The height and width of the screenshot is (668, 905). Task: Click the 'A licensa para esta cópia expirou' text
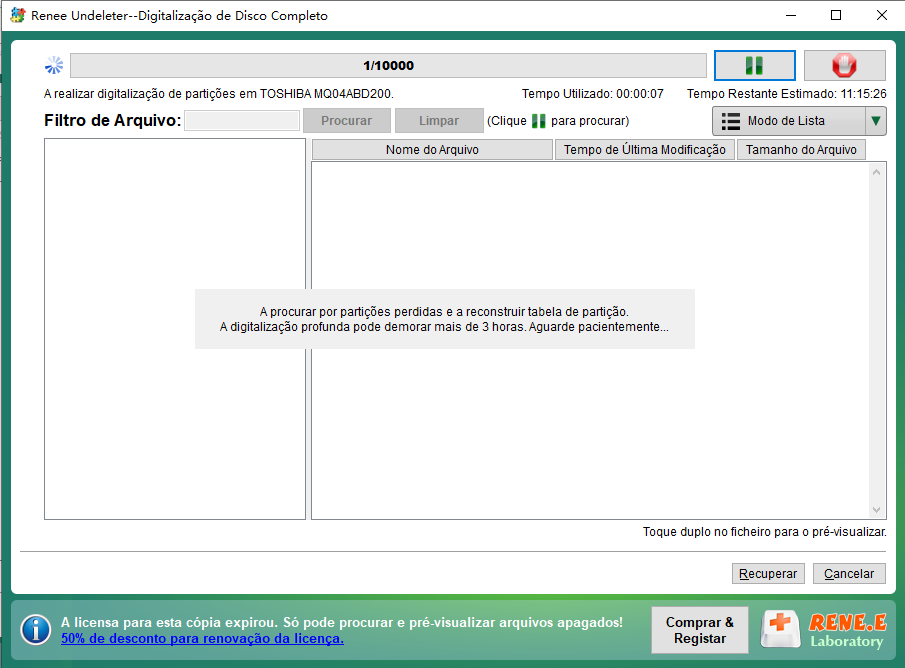pyautogui.click(x=342, y=622)
